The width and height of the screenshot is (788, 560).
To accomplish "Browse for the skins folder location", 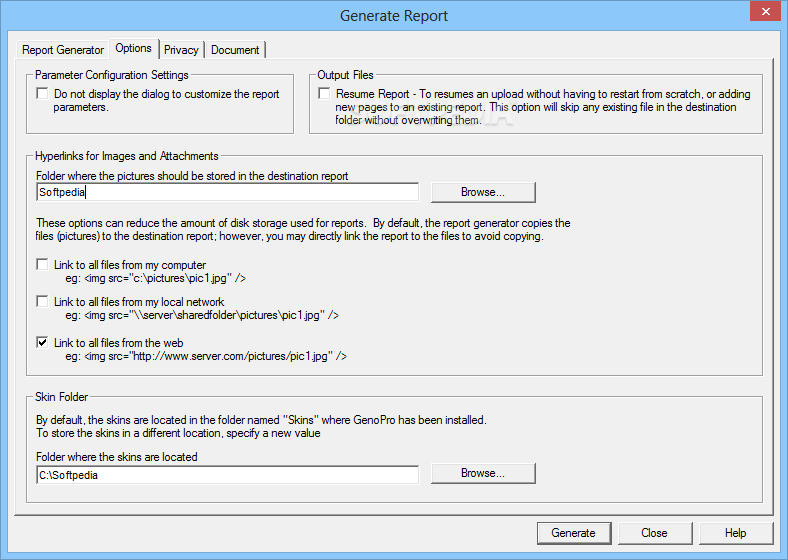I will coord(483,473).
